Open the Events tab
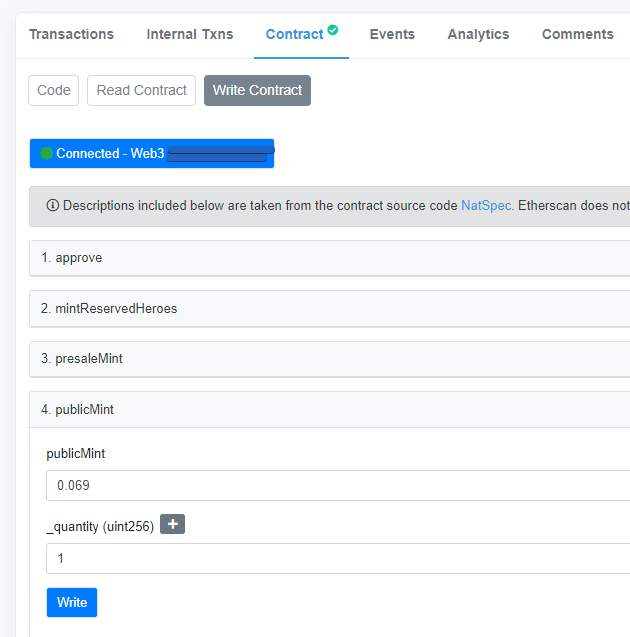The height and width of the screenshot is (637, 630). coord(392,35)
